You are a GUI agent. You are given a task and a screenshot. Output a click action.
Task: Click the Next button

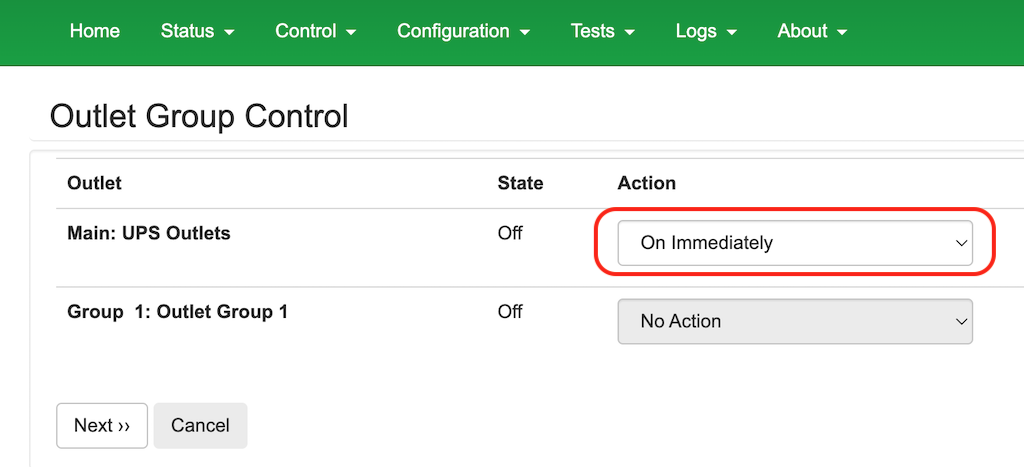pyautogui.click(x=102, y=426)
